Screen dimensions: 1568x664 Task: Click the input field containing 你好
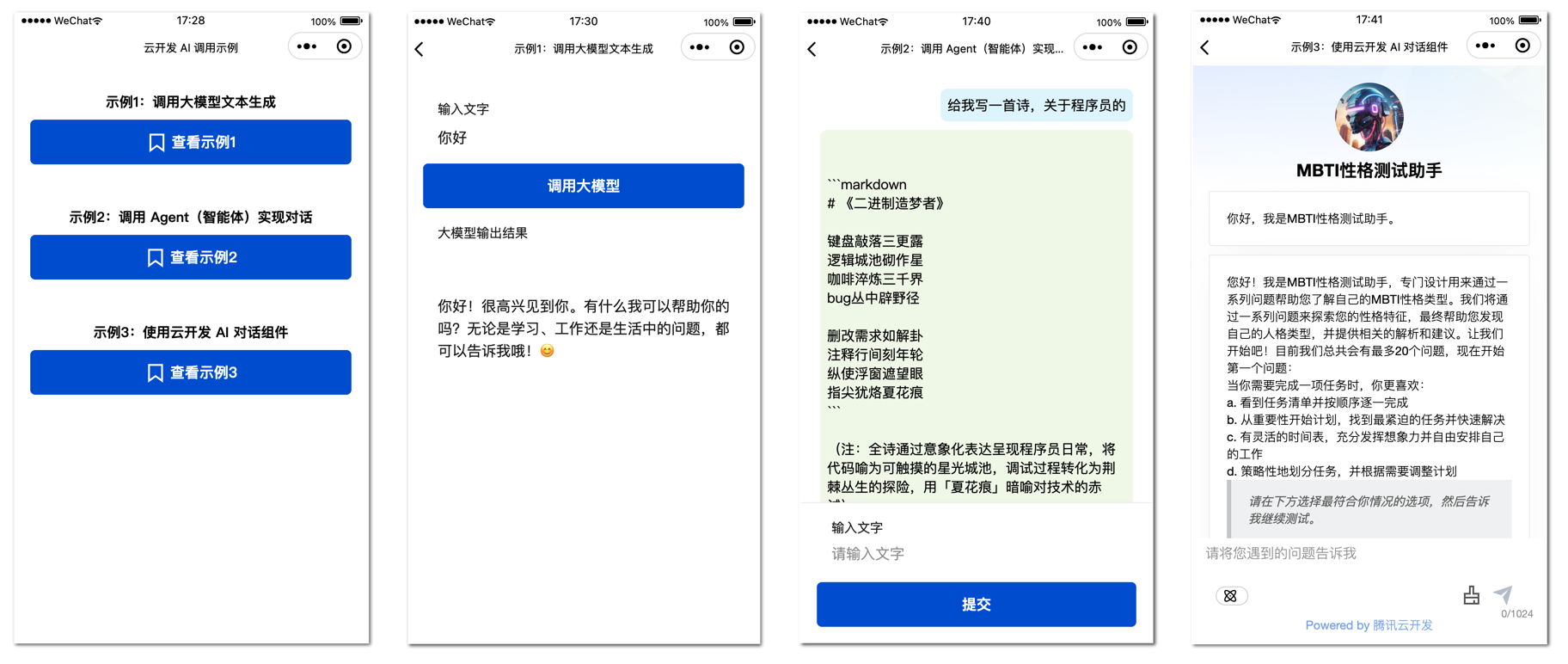[584, 138]
